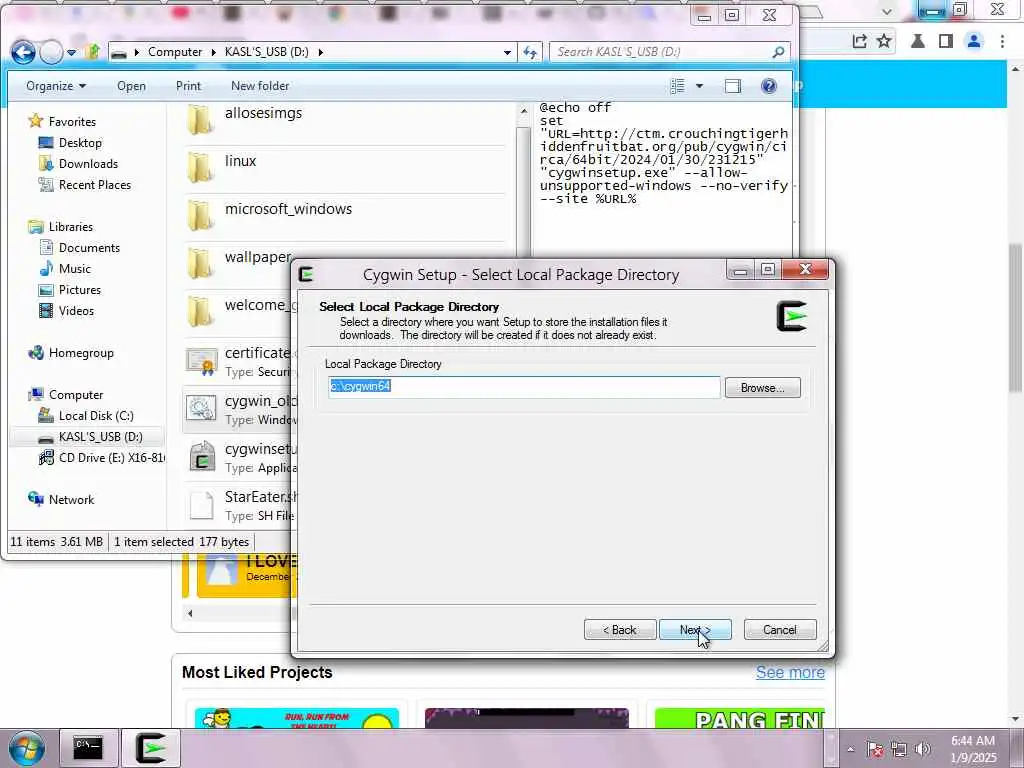Viewport: 1024px width, 768px height.
Task: Click the < Back button in setup
Action: tap(620, 630)
